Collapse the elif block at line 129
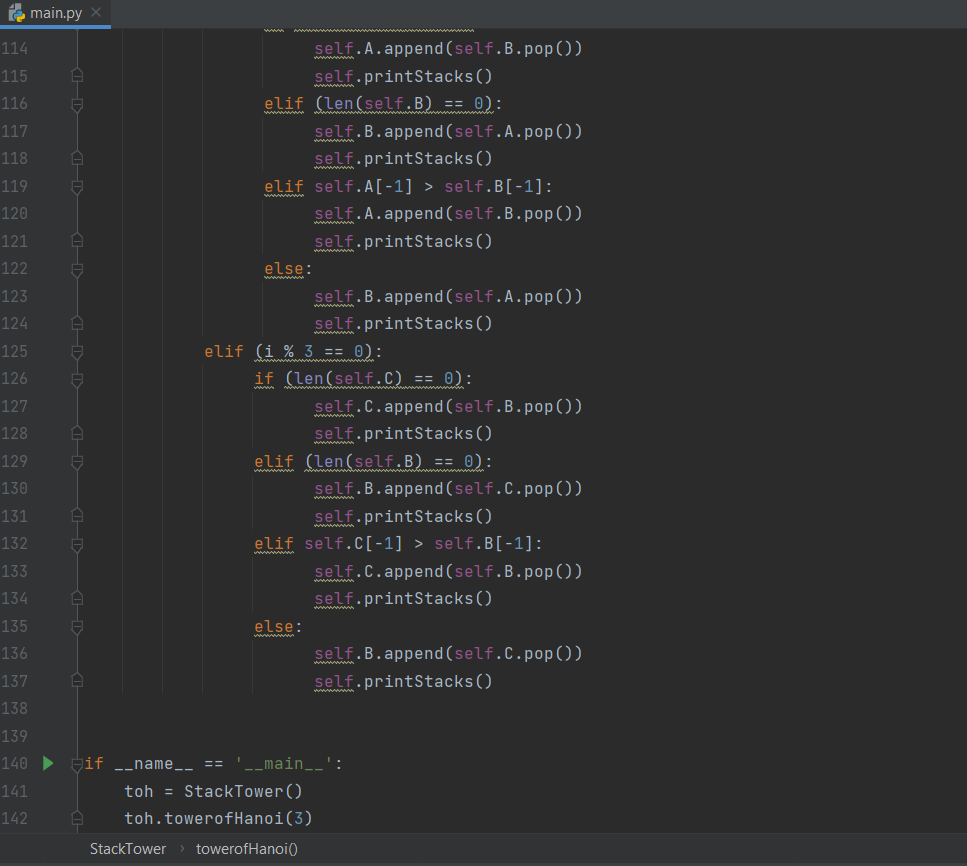The height and width of the screenshot is (866, 967). click(x=77, y=461)
